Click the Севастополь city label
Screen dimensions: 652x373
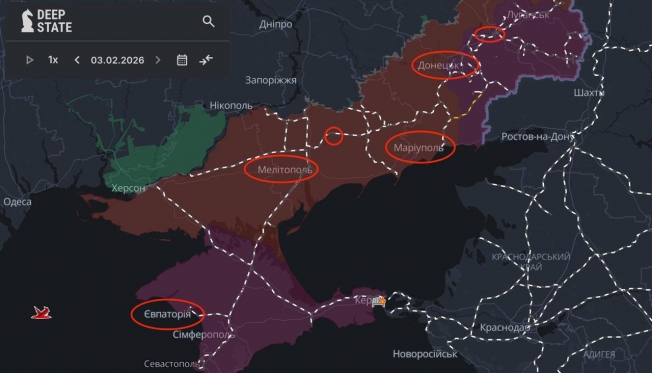pos(172,364)
